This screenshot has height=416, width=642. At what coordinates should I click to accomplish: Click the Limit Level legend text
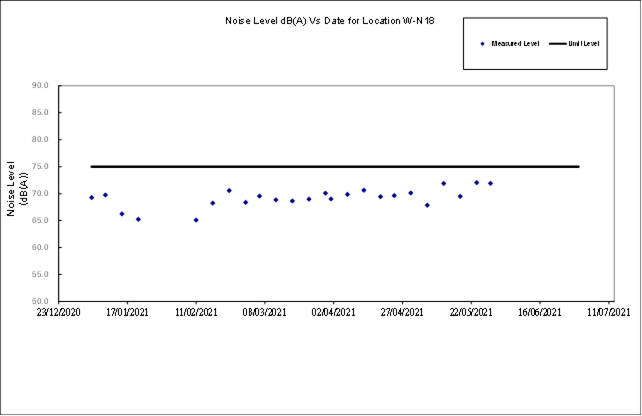(x=584, y=44)
